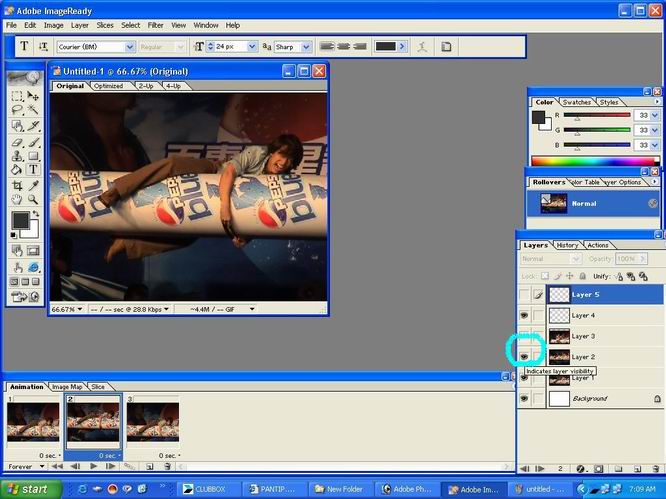666x499 pixels.
Task: Click text orientation icon in options bar
Action: point(43,47)
